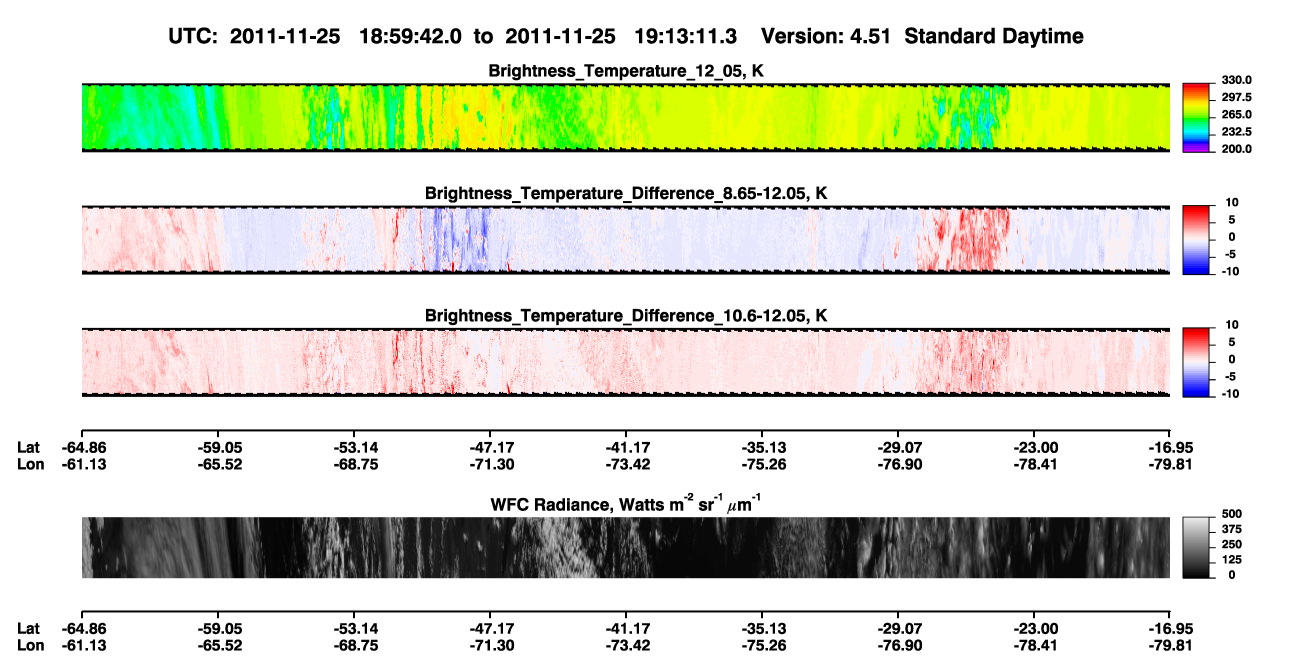Click latitude -41.17 beneath the WFC Radiance axis
Image resolution: width=1300 pixels, height=667 pixels.
(626, 628)
